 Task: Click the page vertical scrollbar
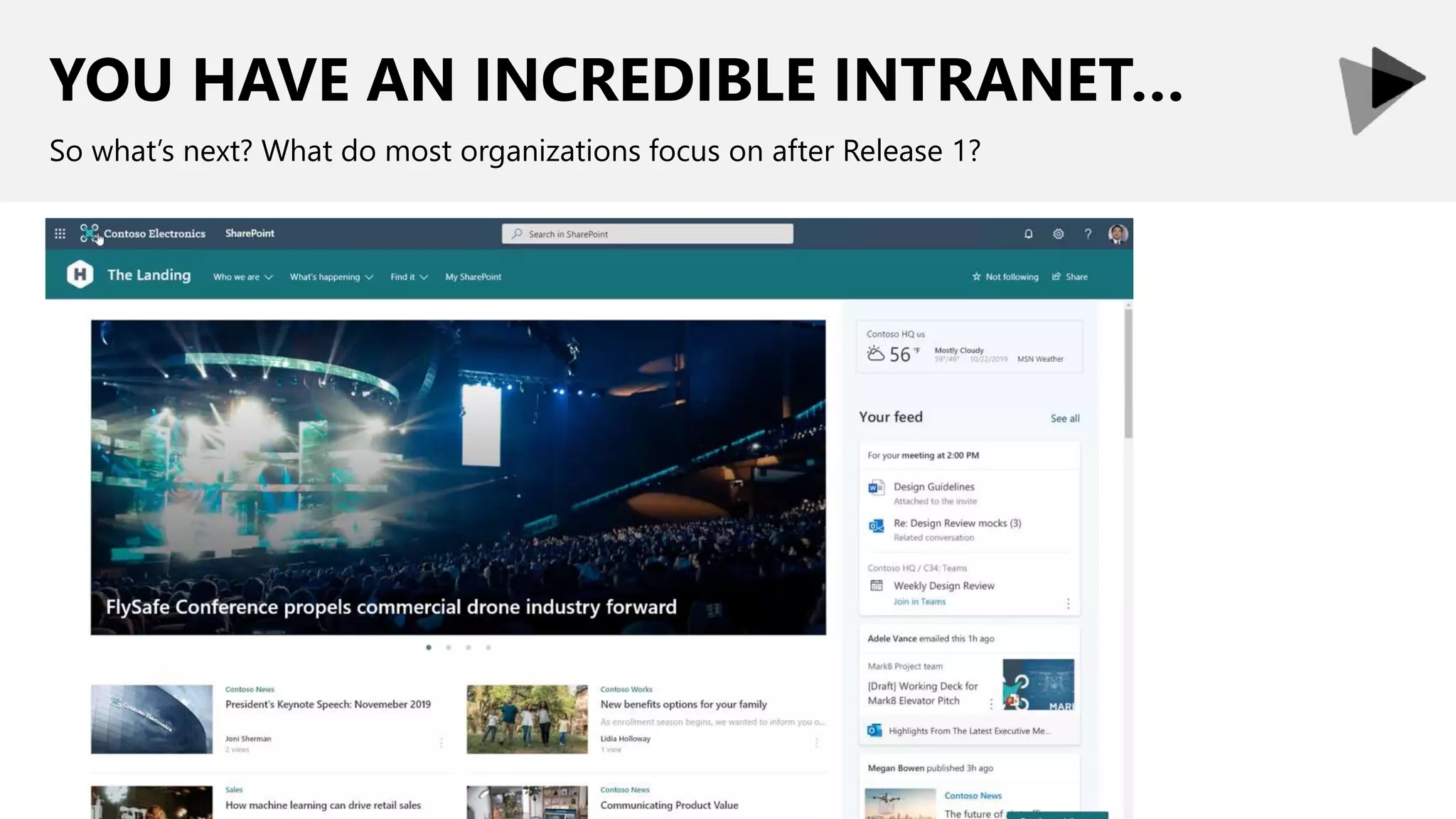click(1128, 374)
